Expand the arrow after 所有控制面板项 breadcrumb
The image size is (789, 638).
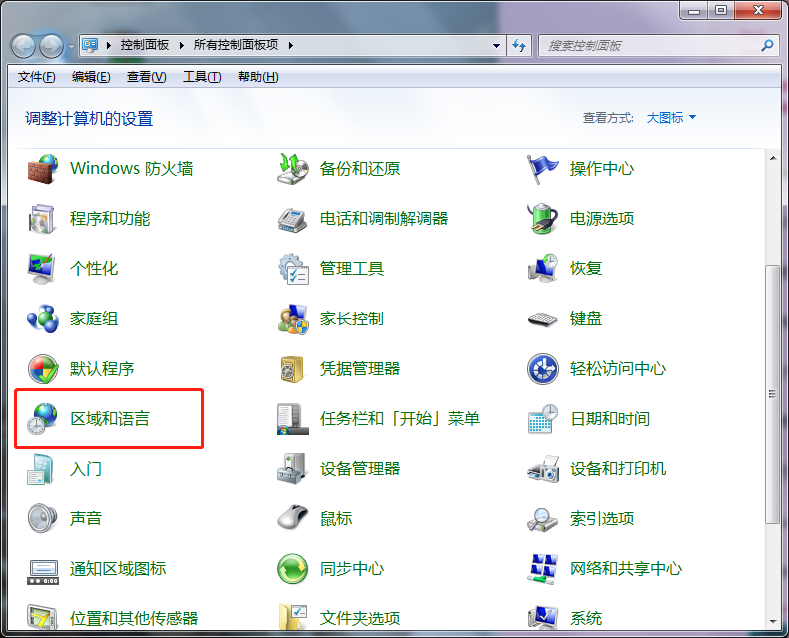tap(290, 45)
